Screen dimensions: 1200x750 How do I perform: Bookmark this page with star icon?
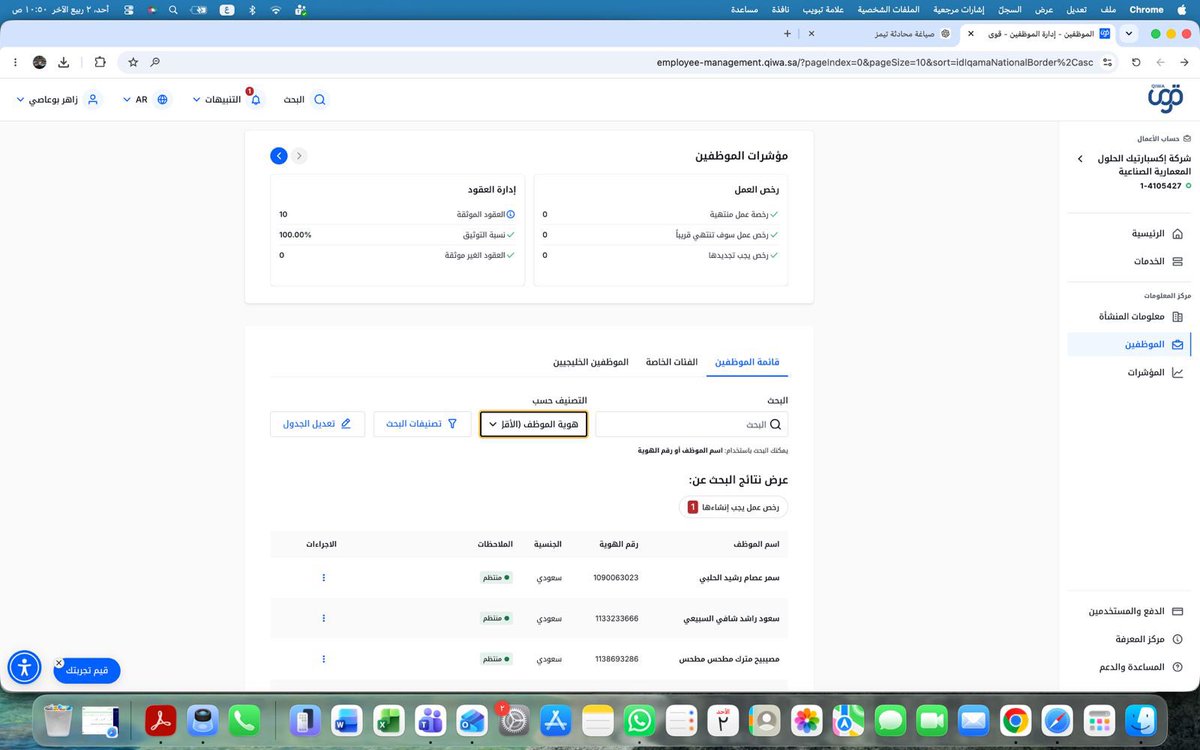click(x=133, y=62)
